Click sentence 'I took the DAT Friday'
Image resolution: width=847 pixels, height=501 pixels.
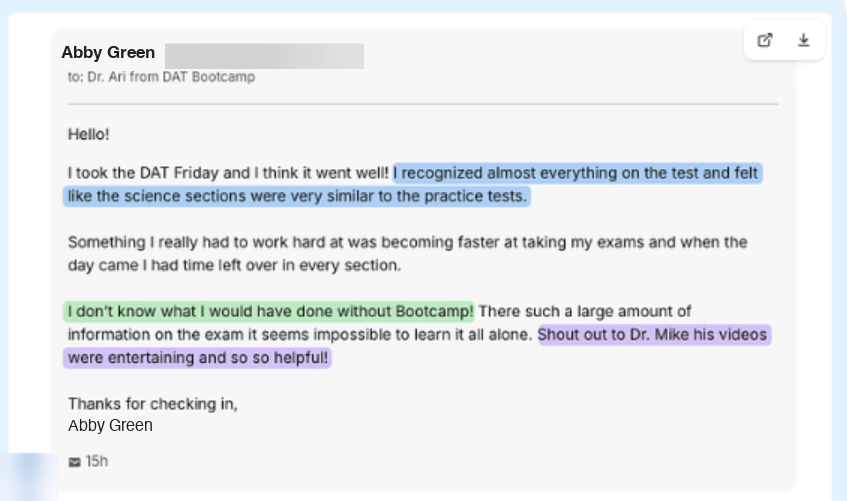click(228, 173)
